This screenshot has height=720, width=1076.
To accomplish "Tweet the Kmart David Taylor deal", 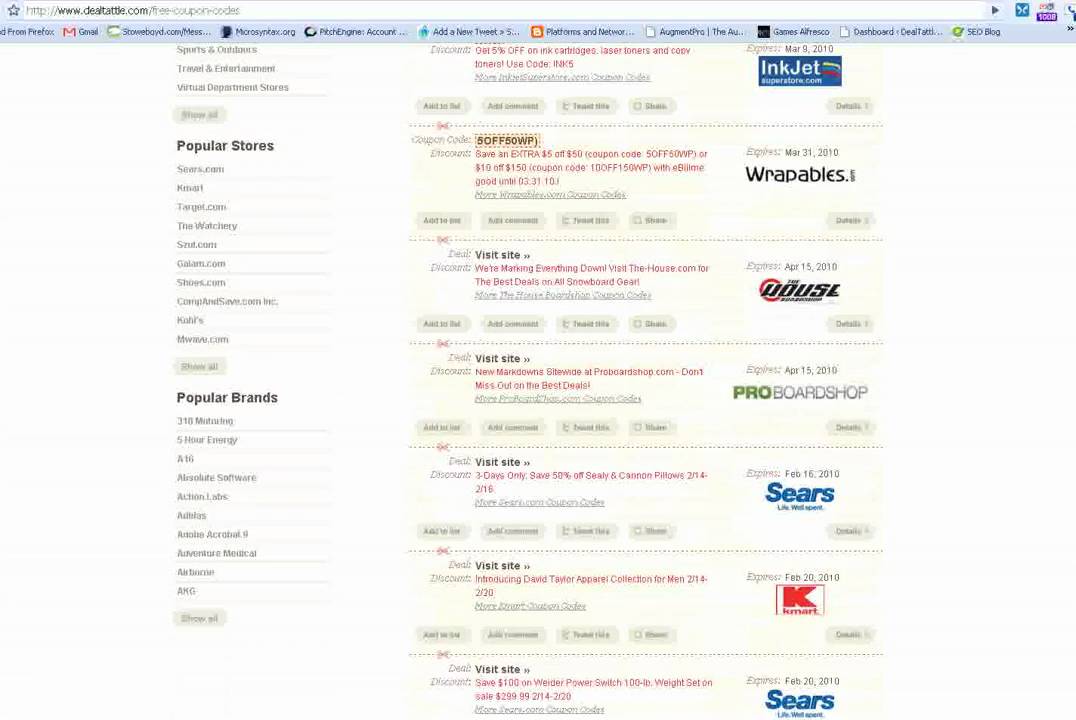I will pos(586,635).
